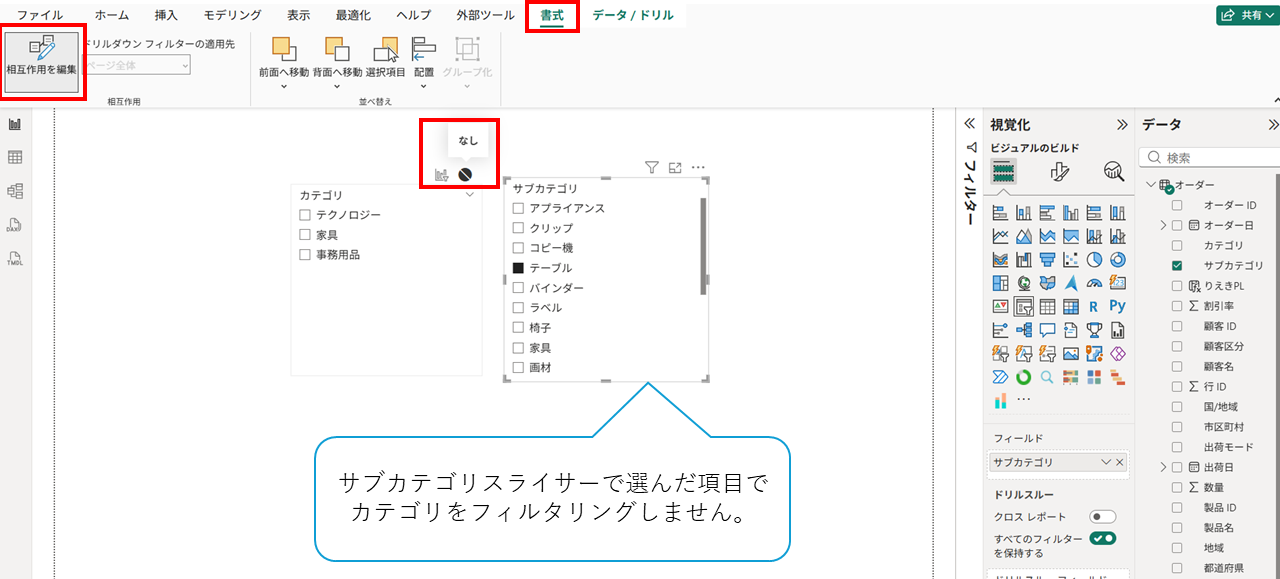Viewport: 1280px width, 579px height.
Task: Expand the 前面へ移動 (Bring forward) dropdown
Action: click(282, 86)
